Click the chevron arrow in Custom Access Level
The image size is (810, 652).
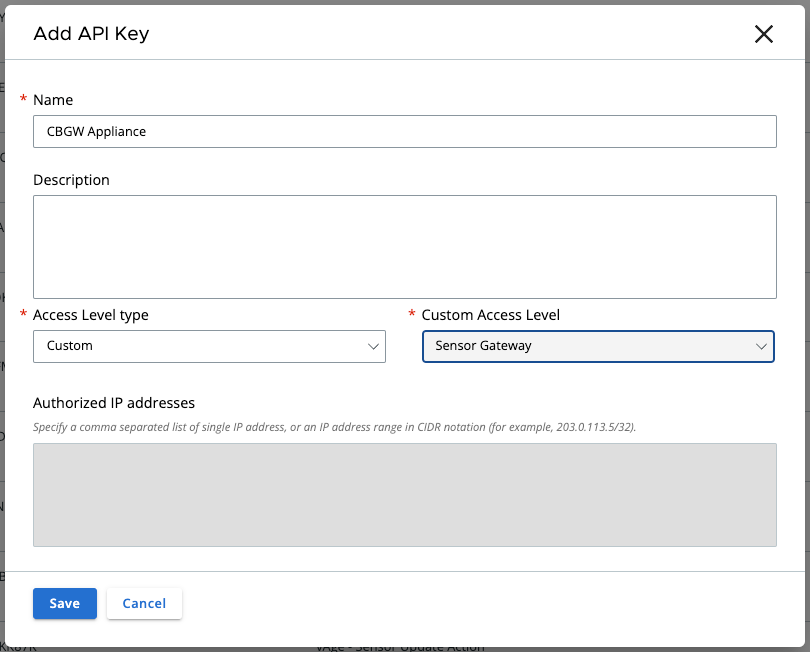coord(762,346)
